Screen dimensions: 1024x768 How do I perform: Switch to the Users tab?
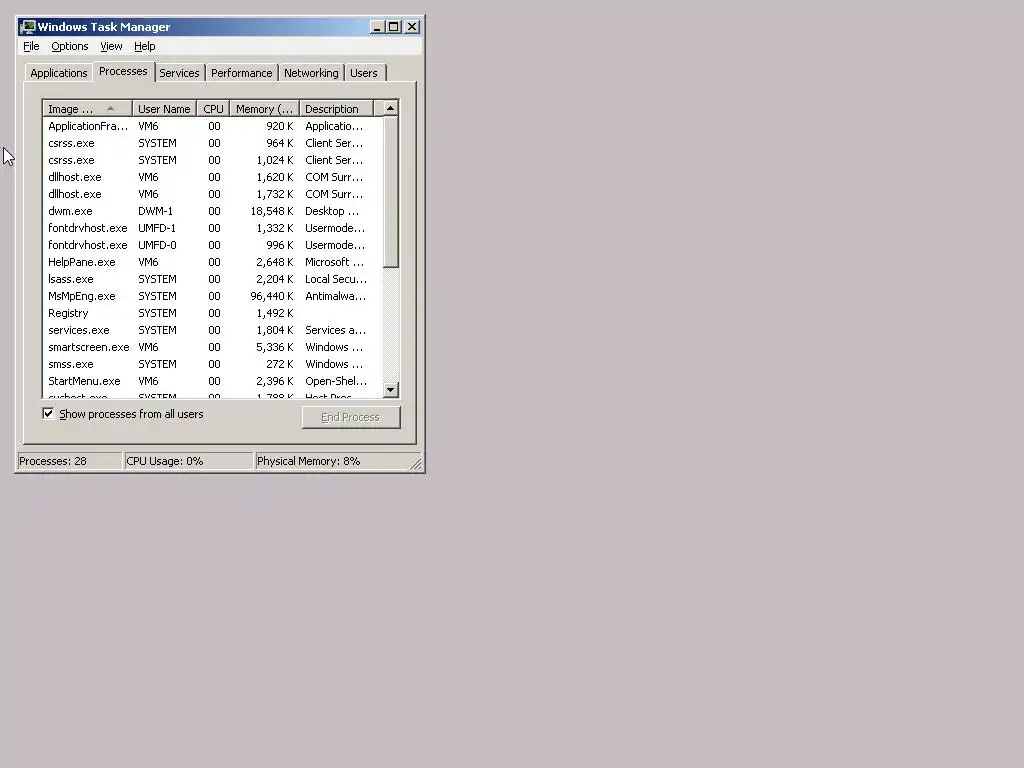tap(364, 73)
